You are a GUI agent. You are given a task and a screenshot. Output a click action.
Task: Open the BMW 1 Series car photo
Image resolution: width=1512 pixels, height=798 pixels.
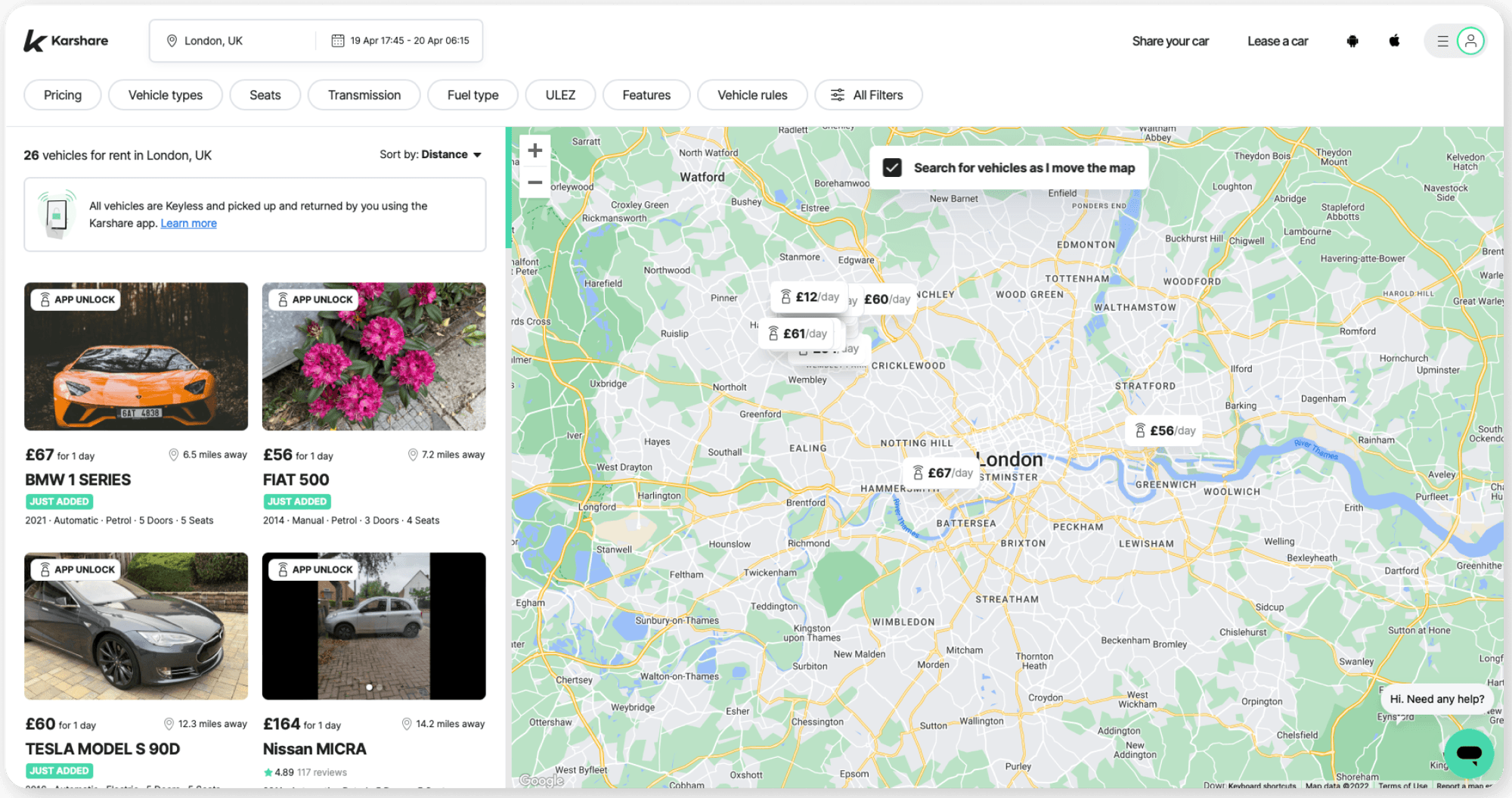(x=136, y=356)
